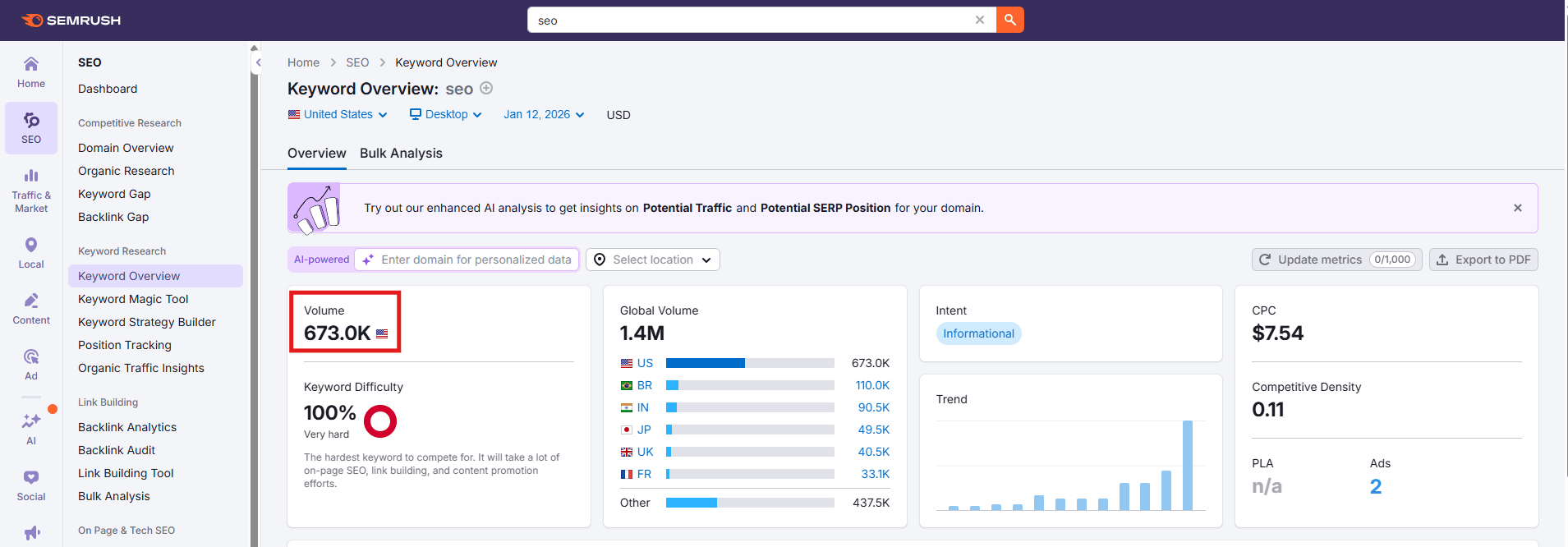Click US country link in Global Volume
The width and height of the screenshot is (1568, 547).
coord(645,363)
